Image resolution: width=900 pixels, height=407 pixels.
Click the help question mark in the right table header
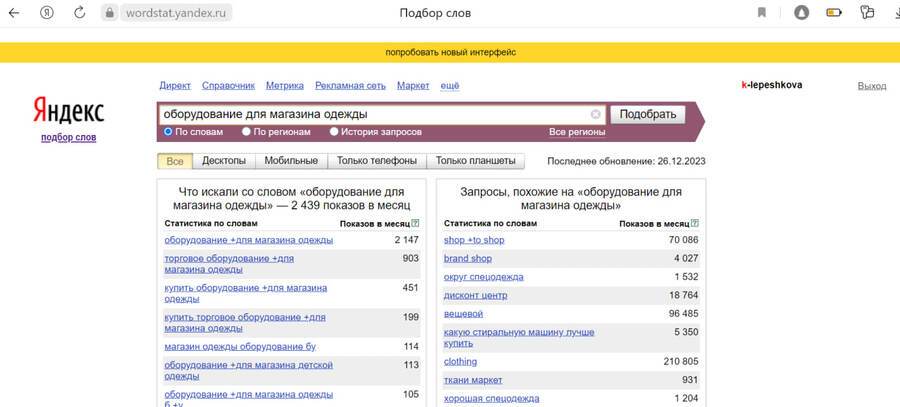tap(695, 223)
